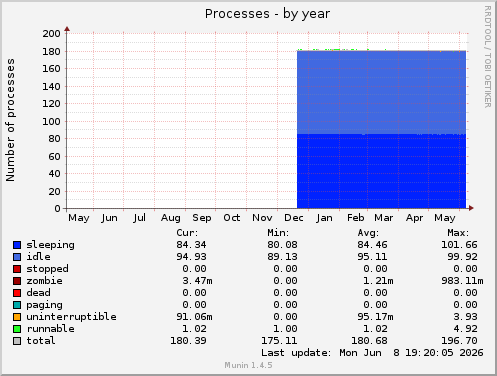Click the 'Processes - by year' title
The image size is (497, 376).
(x=267, y=14)
